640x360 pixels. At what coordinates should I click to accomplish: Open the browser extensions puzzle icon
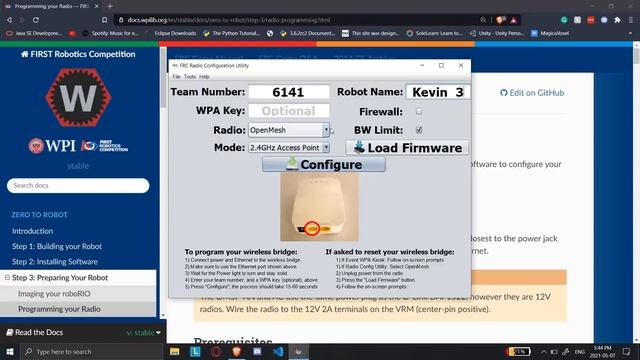617,20
